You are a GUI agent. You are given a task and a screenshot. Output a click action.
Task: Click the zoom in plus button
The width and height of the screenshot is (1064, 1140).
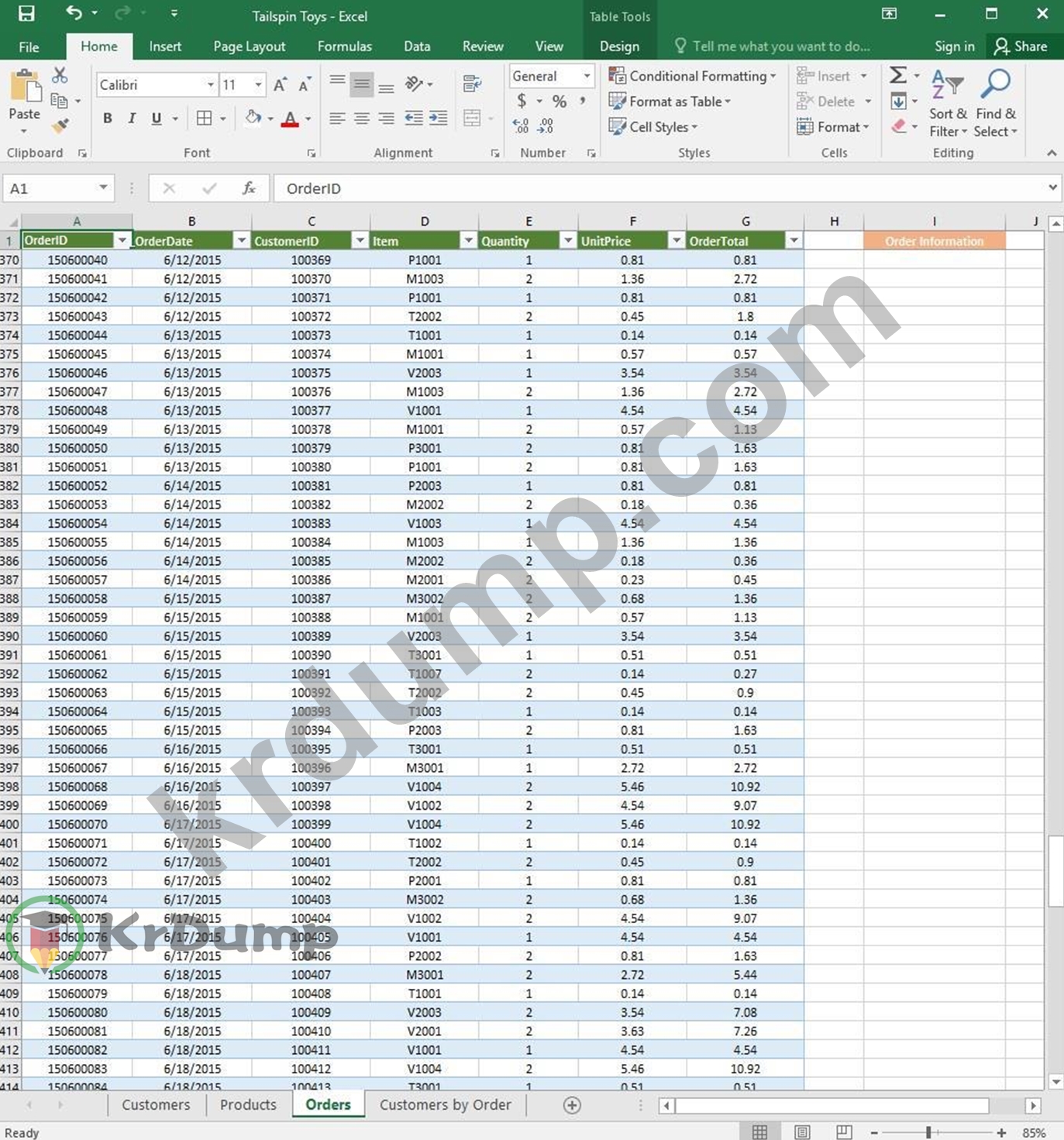(x=1001, y=1132)
